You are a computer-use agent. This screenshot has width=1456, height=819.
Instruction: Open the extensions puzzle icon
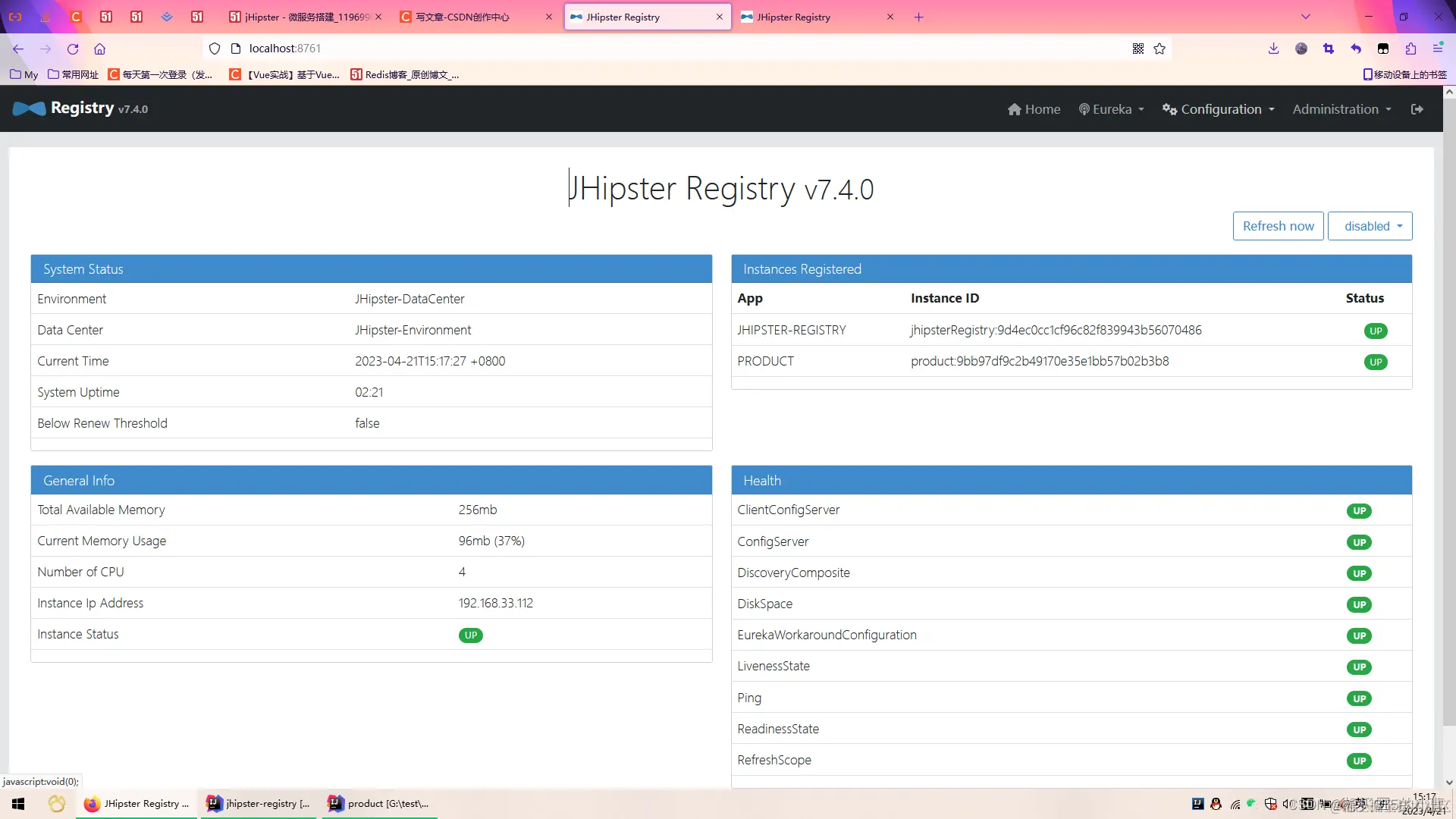[x=1410, y=49]
